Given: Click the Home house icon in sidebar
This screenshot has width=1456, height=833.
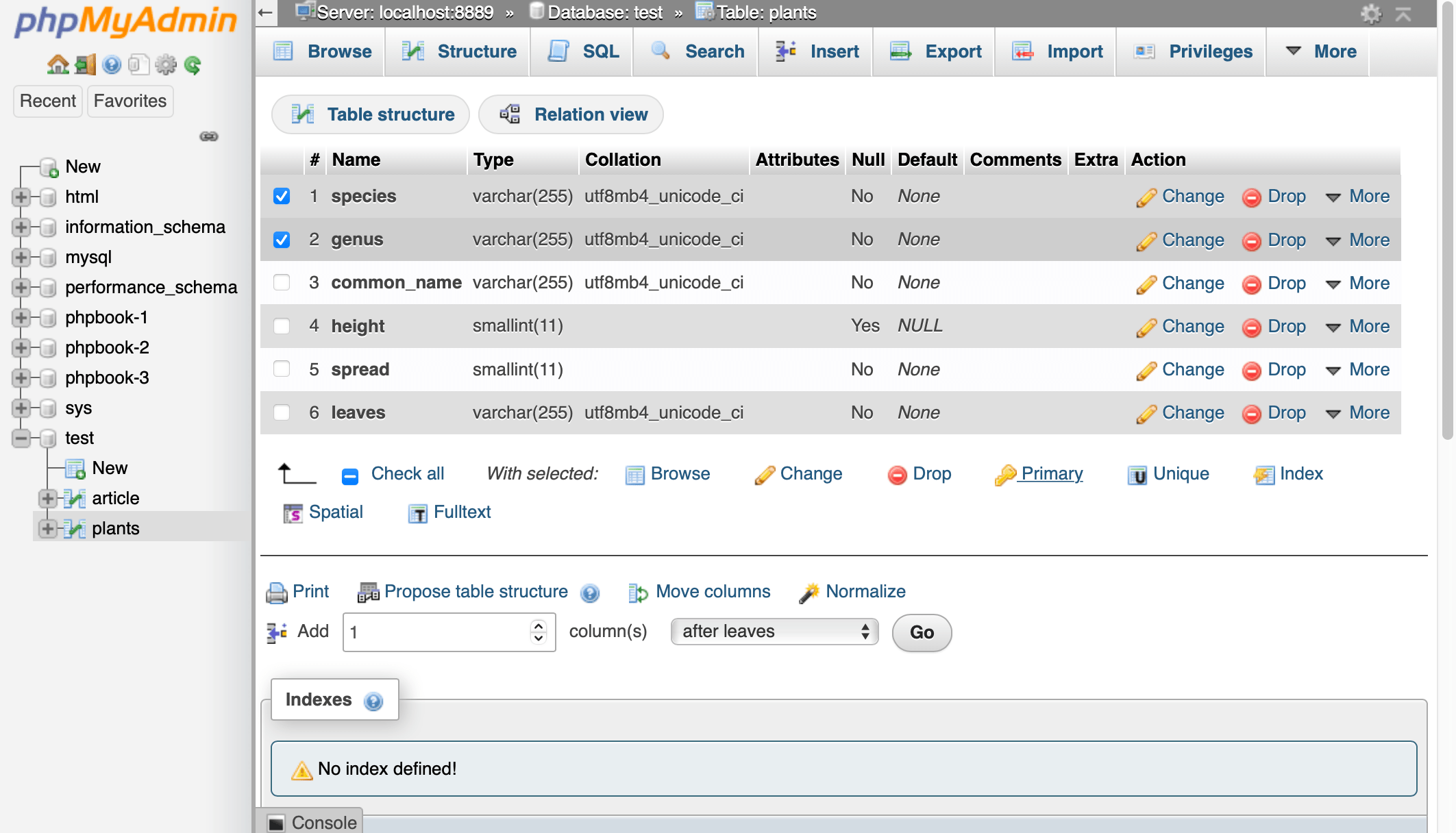Looking at the screenshot, I should pyautogui.click(x=58, y=65).
